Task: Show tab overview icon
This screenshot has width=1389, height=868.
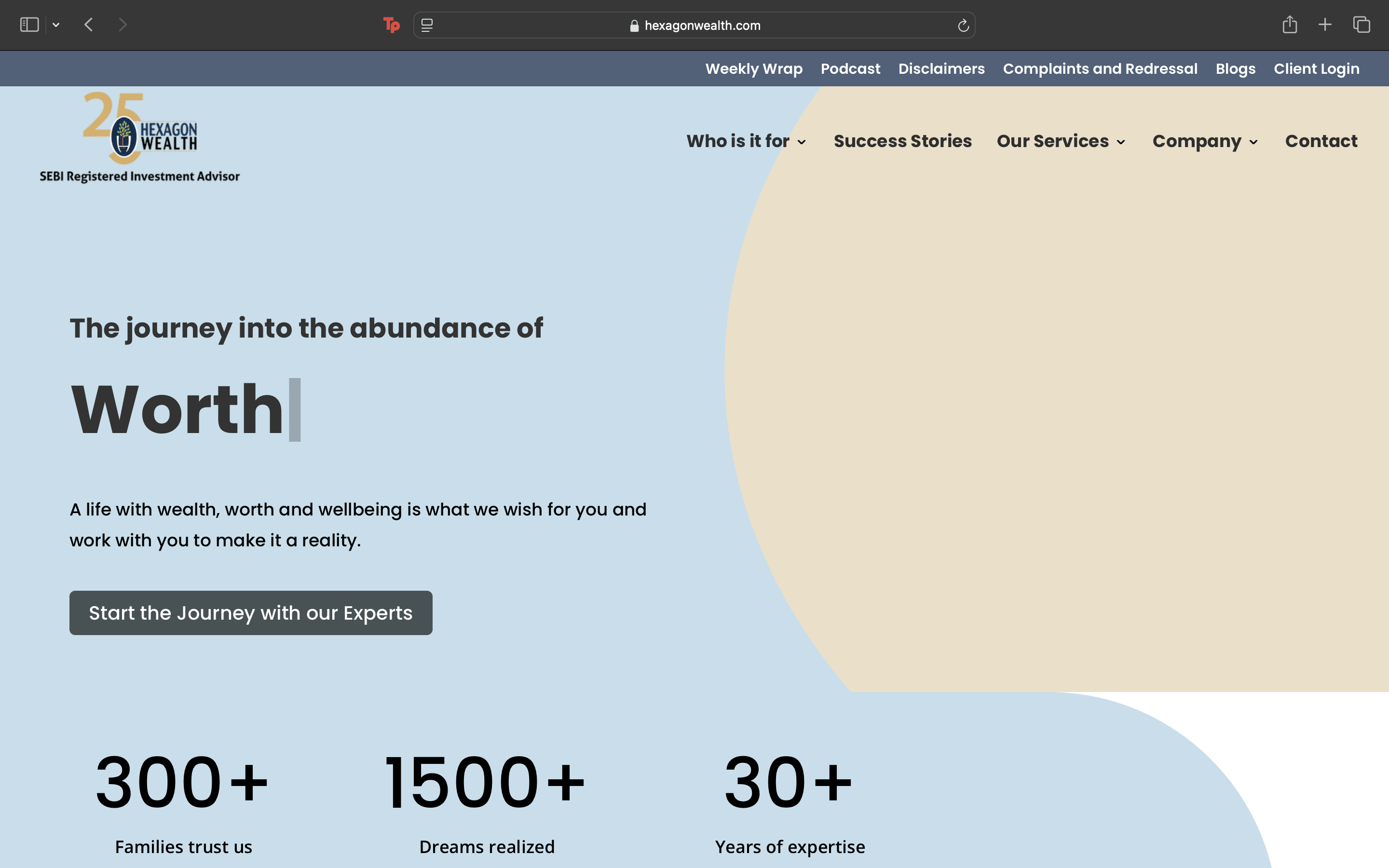Action: tap(1362, 25)
